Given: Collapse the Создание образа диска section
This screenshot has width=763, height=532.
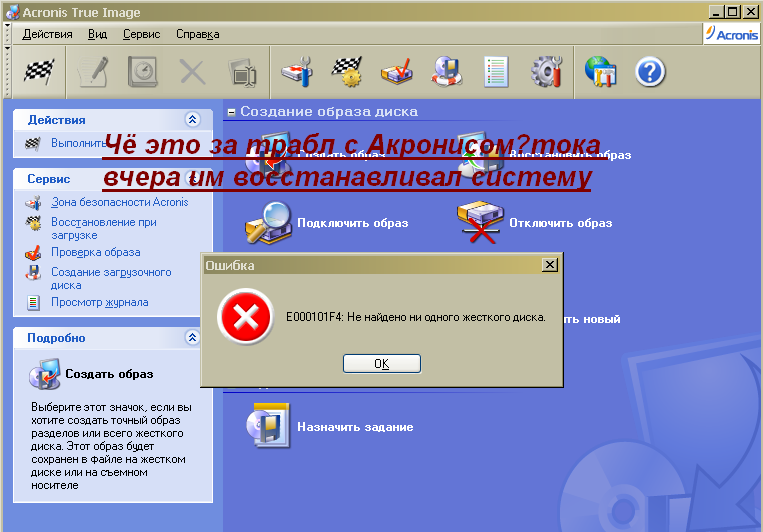Looking at the screenshot, I should tap(232, 112).
